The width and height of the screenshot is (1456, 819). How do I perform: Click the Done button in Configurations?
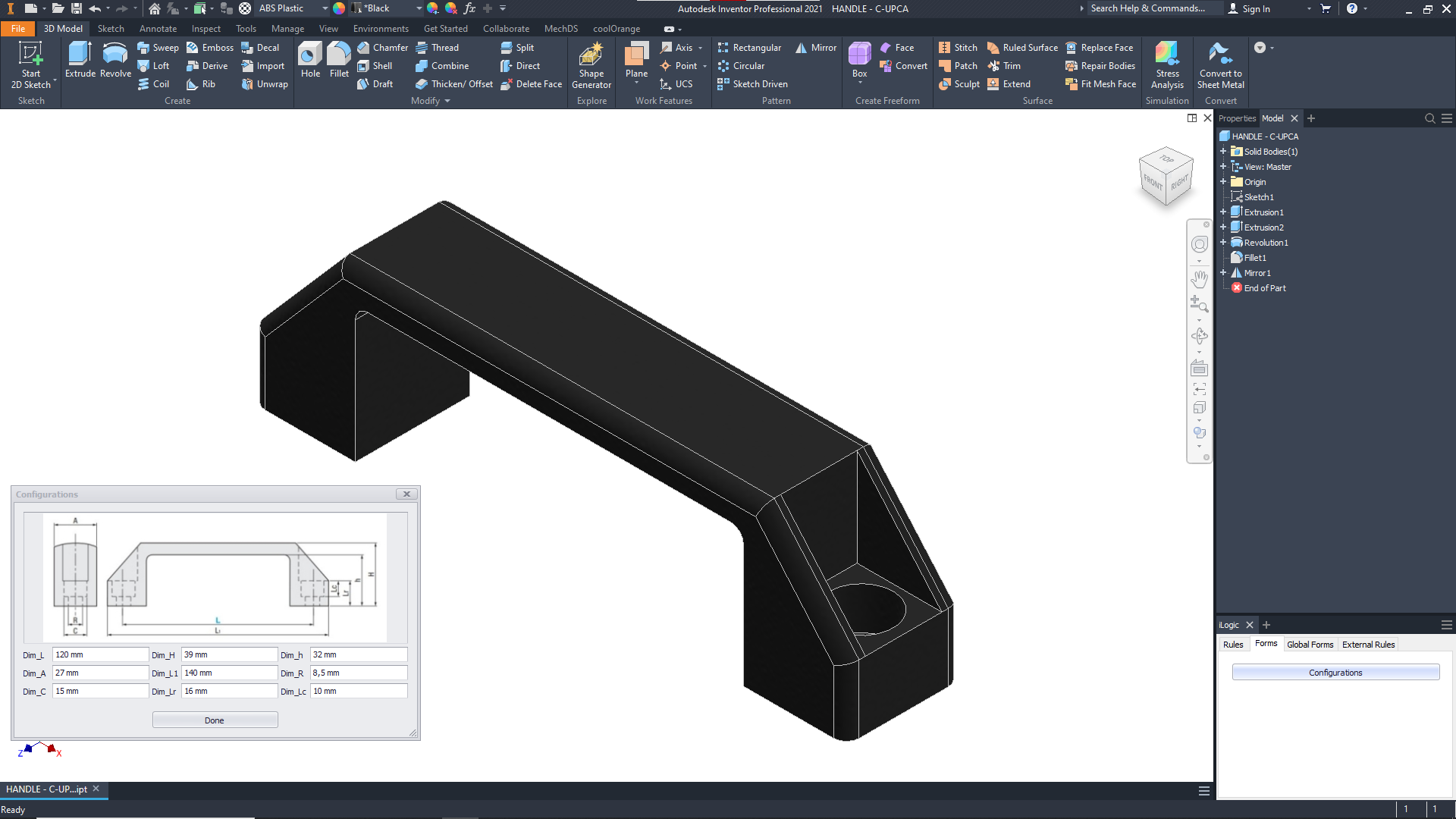[x=215, y=720]
